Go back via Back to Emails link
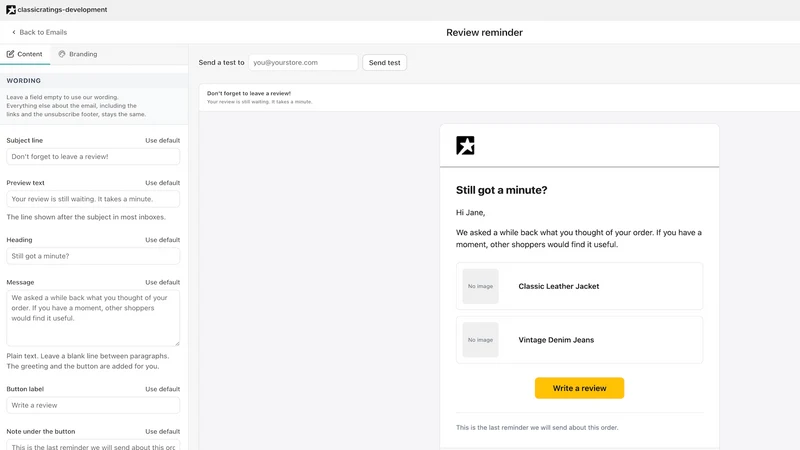Screen dimensions: 800x450 39,32
